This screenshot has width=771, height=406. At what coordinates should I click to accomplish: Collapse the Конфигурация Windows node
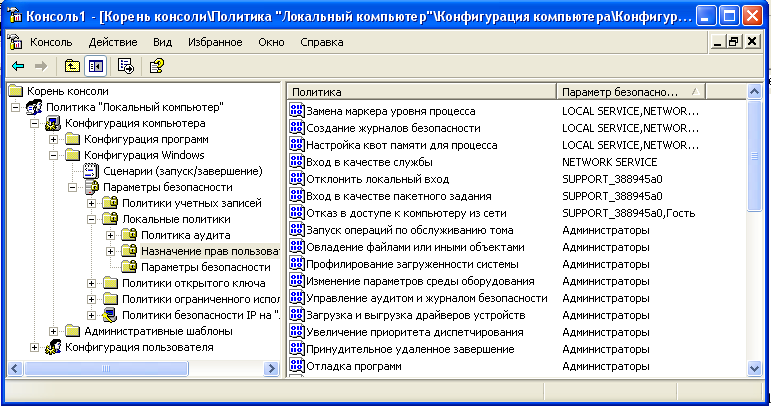[x=53, y=155]
